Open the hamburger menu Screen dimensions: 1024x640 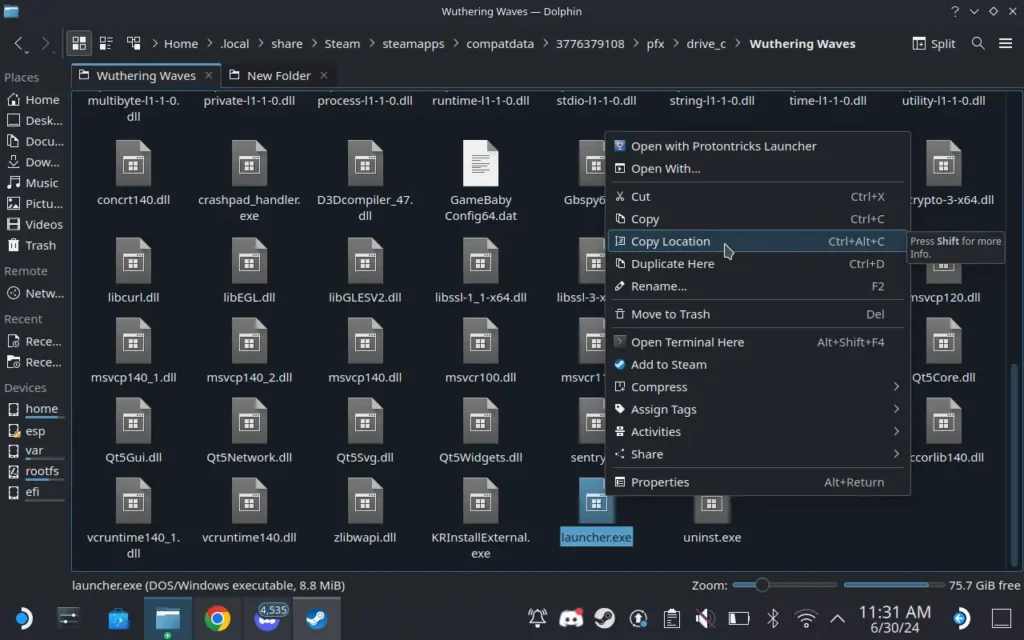pyautogui.click(x=1006, y=44)
